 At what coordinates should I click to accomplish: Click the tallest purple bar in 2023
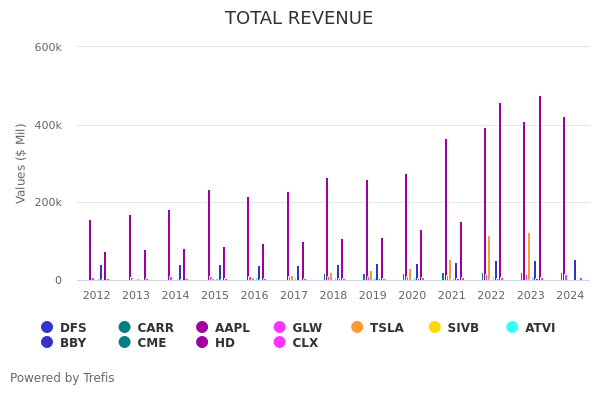point(540,190)
